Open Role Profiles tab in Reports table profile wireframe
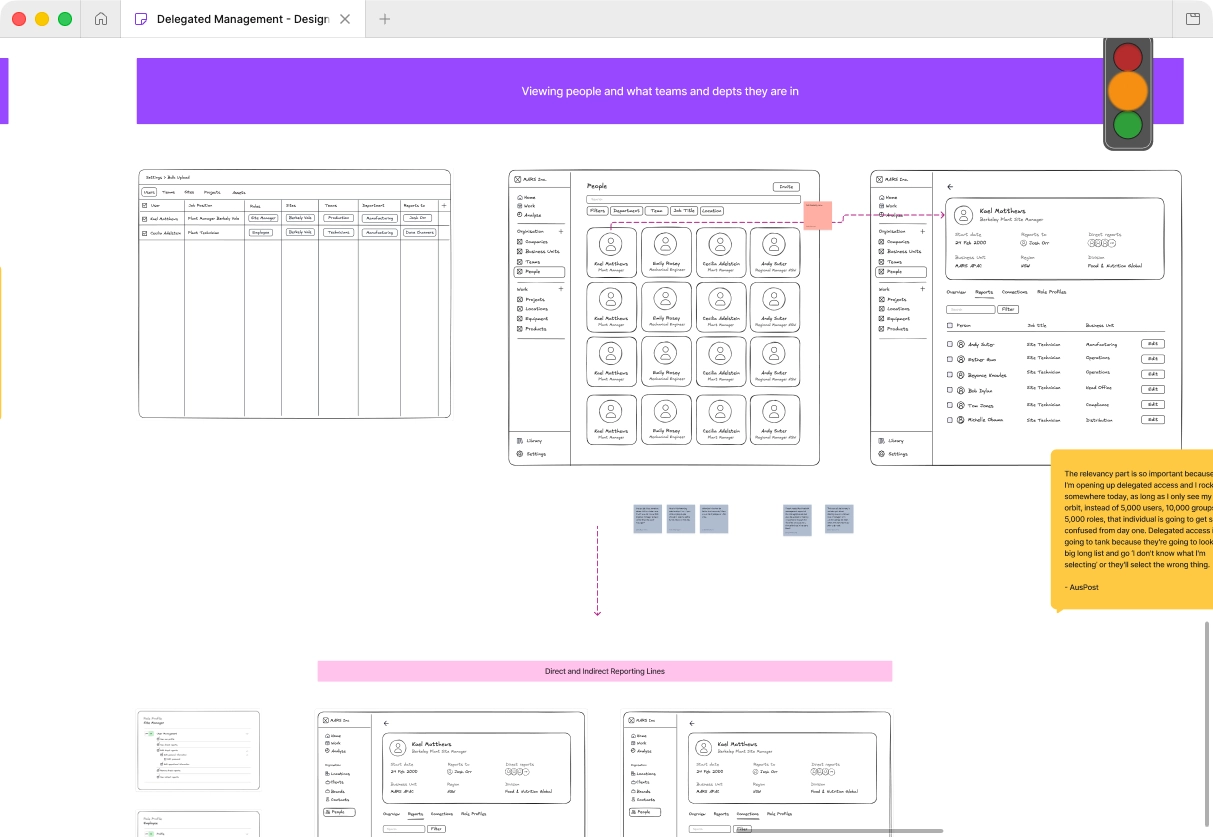 1052,292
